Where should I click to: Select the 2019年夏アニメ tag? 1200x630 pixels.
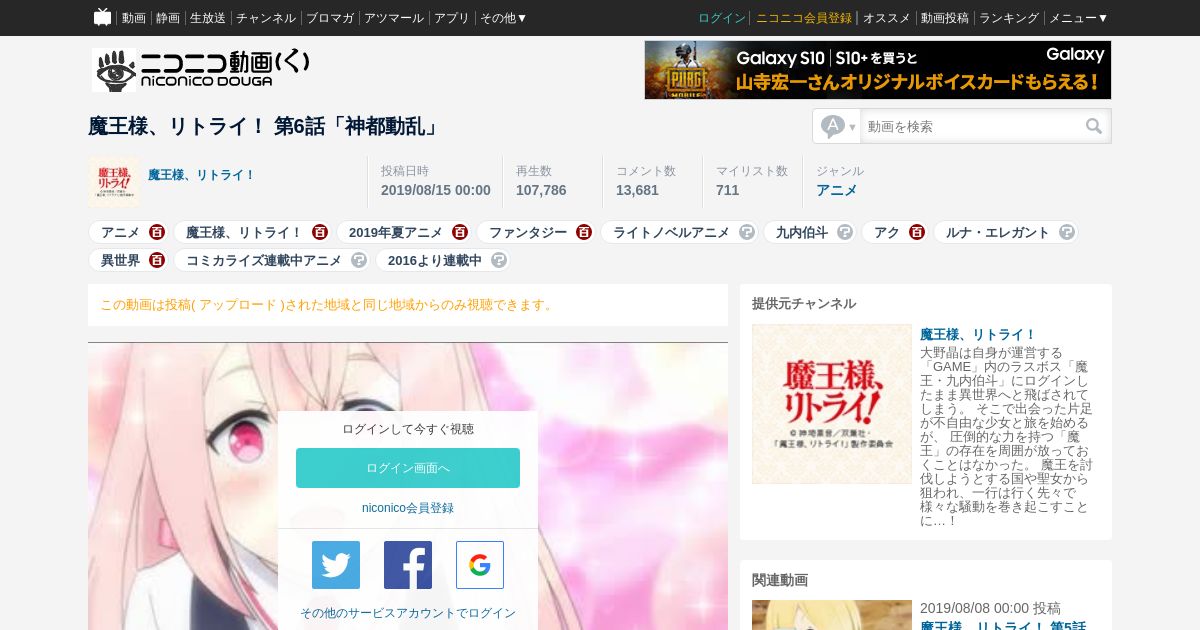396,232
